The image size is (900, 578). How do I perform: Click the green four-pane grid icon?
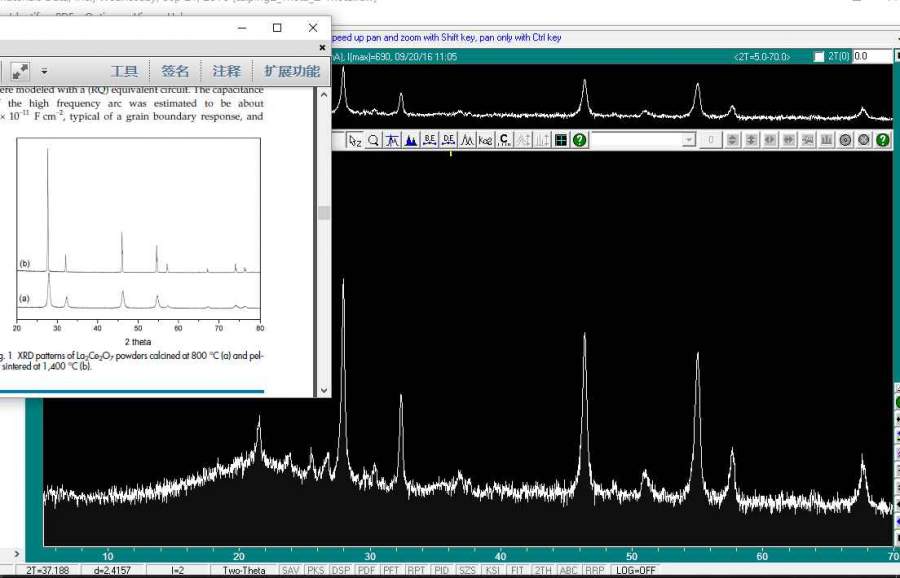561,140
